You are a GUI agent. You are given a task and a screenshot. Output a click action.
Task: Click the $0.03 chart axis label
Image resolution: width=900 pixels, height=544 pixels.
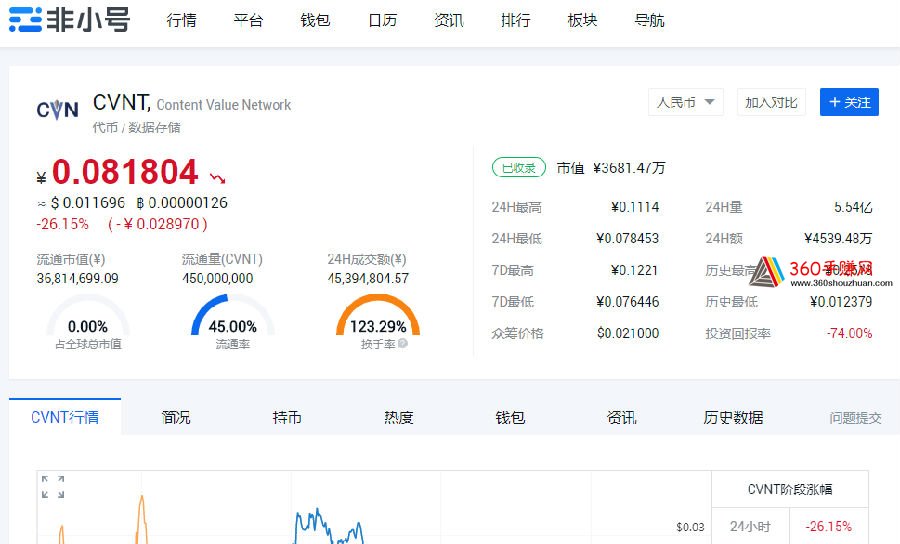point(690,527)
